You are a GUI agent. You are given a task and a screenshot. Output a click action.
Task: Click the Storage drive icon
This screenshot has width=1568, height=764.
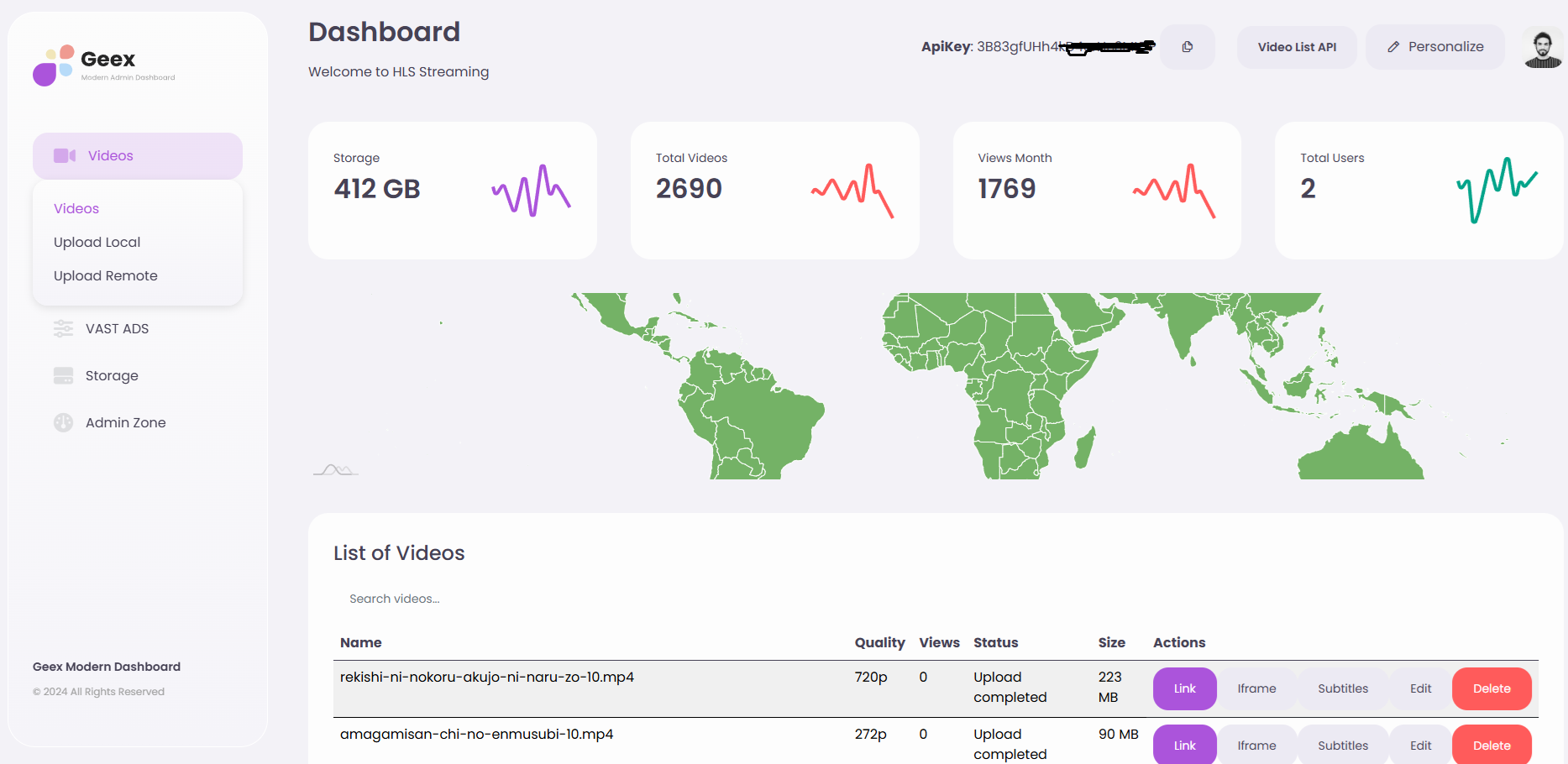coord(64,376)
